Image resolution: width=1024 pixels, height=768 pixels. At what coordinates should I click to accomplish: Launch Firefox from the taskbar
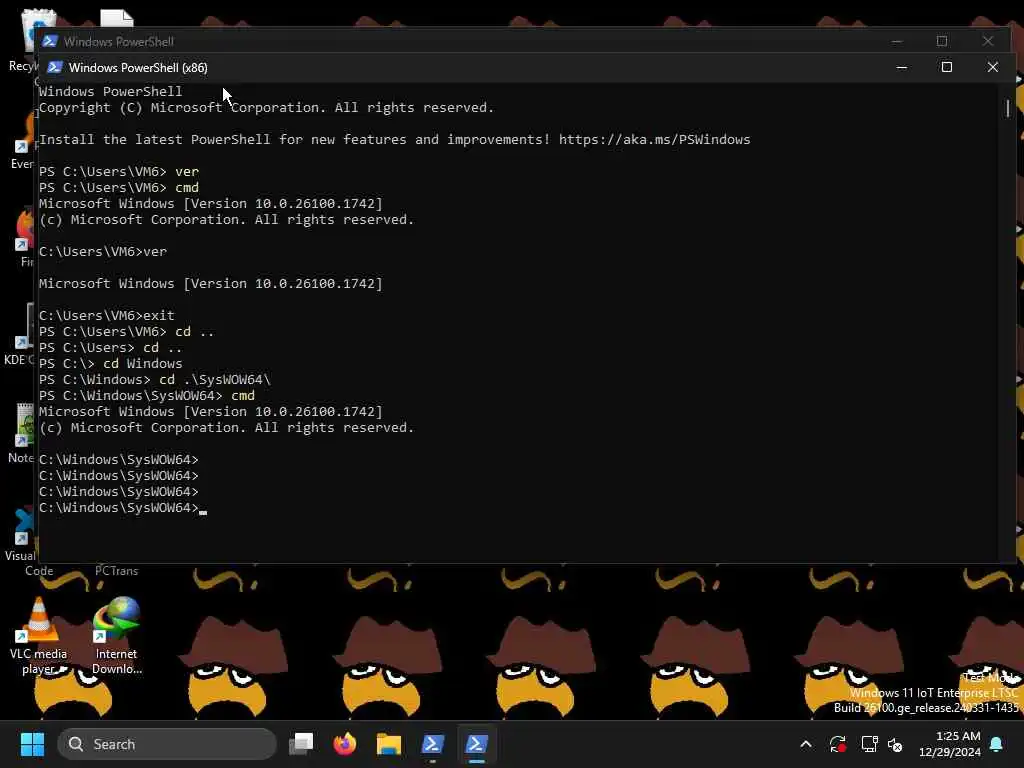pyautogui.click(x=345, y=744)
